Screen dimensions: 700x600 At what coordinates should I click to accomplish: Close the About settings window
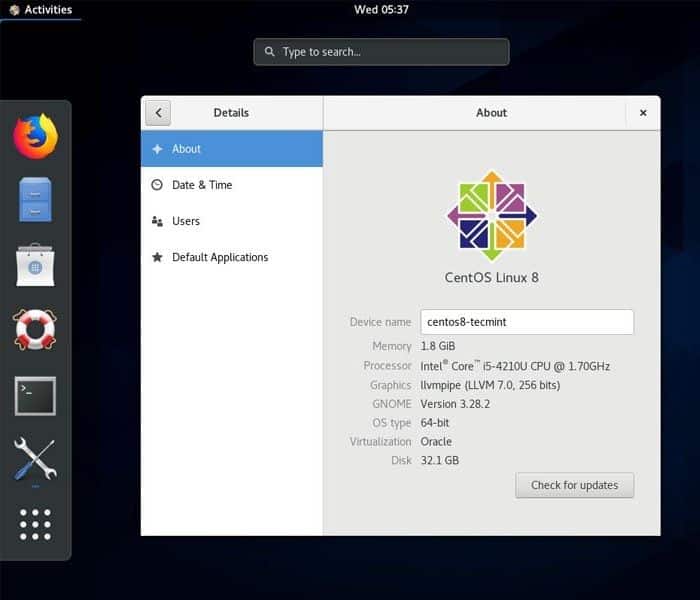pyautogui.click(x=643, y=113)
